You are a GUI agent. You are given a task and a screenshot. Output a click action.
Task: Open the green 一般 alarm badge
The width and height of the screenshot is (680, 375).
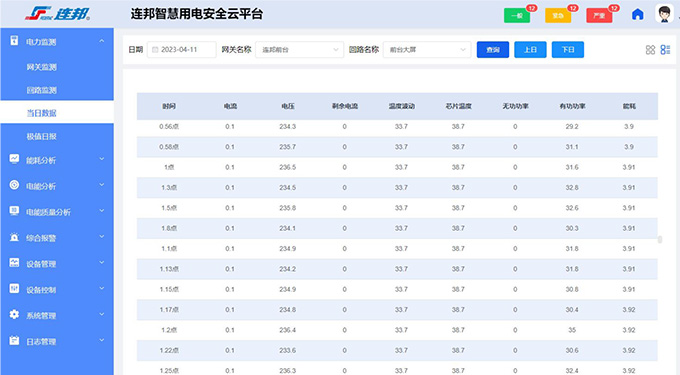(517, 16)
